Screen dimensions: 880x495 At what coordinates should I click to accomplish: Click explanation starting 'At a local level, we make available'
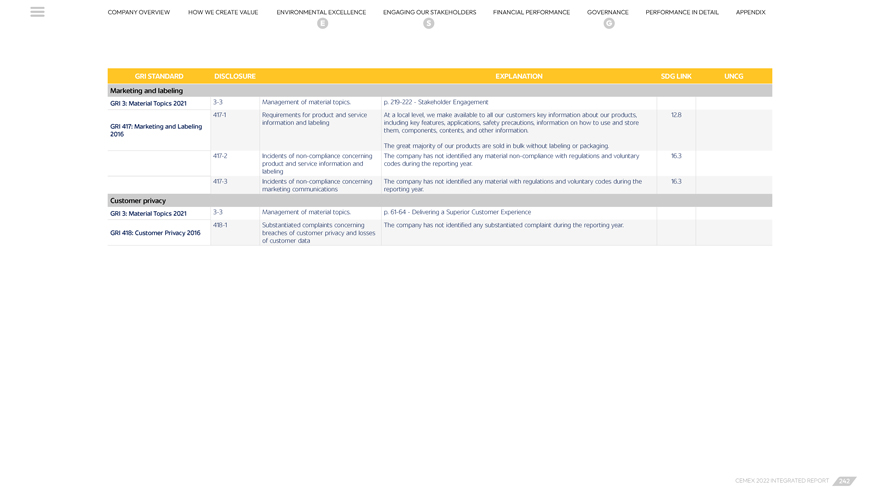[x=511, y=122]
